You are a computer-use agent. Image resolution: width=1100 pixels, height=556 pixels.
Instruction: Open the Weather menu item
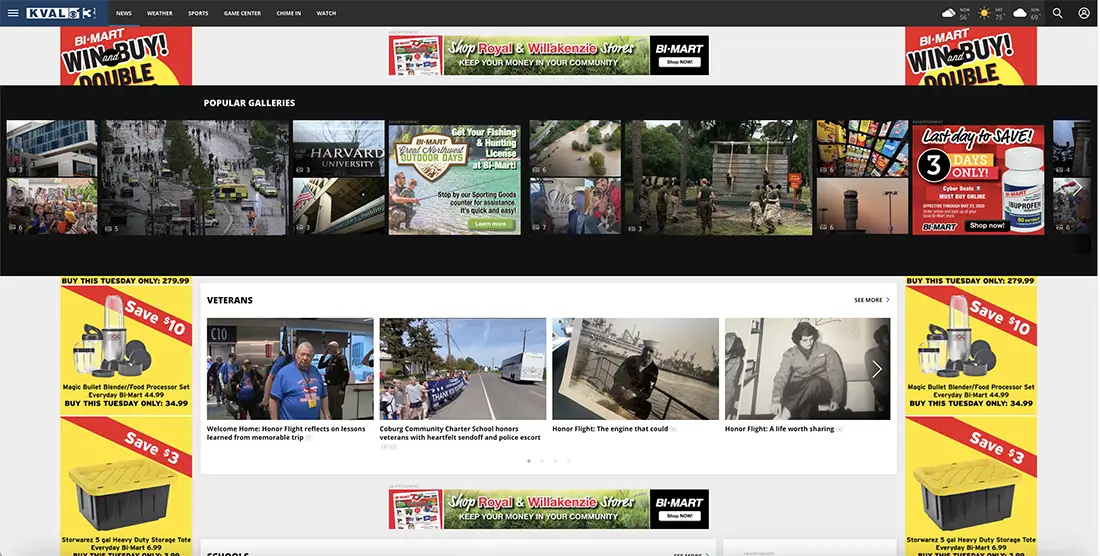click(159, 13)
